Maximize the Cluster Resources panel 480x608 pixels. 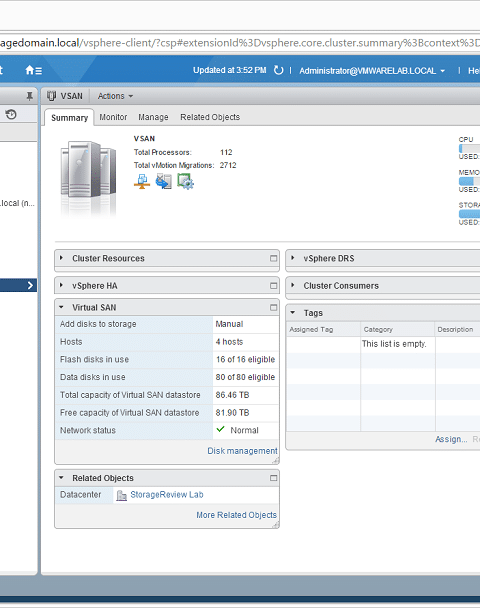pyautogui.click(x=273, y=259)
